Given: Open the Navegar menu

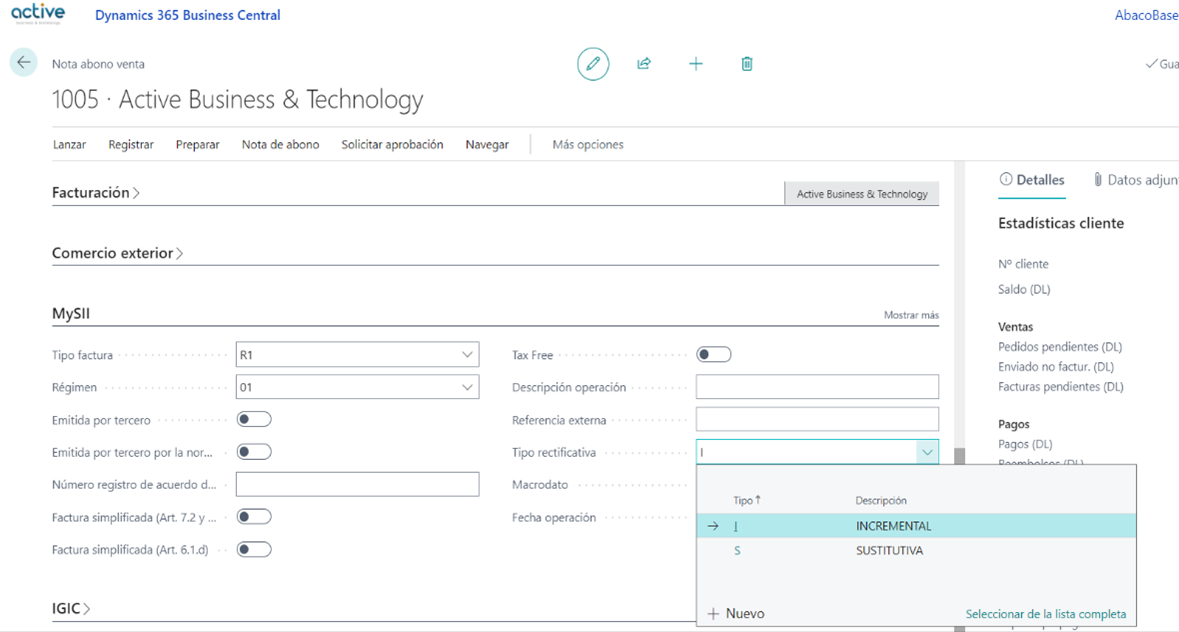Looking at the screenshot, I should 487,144.
